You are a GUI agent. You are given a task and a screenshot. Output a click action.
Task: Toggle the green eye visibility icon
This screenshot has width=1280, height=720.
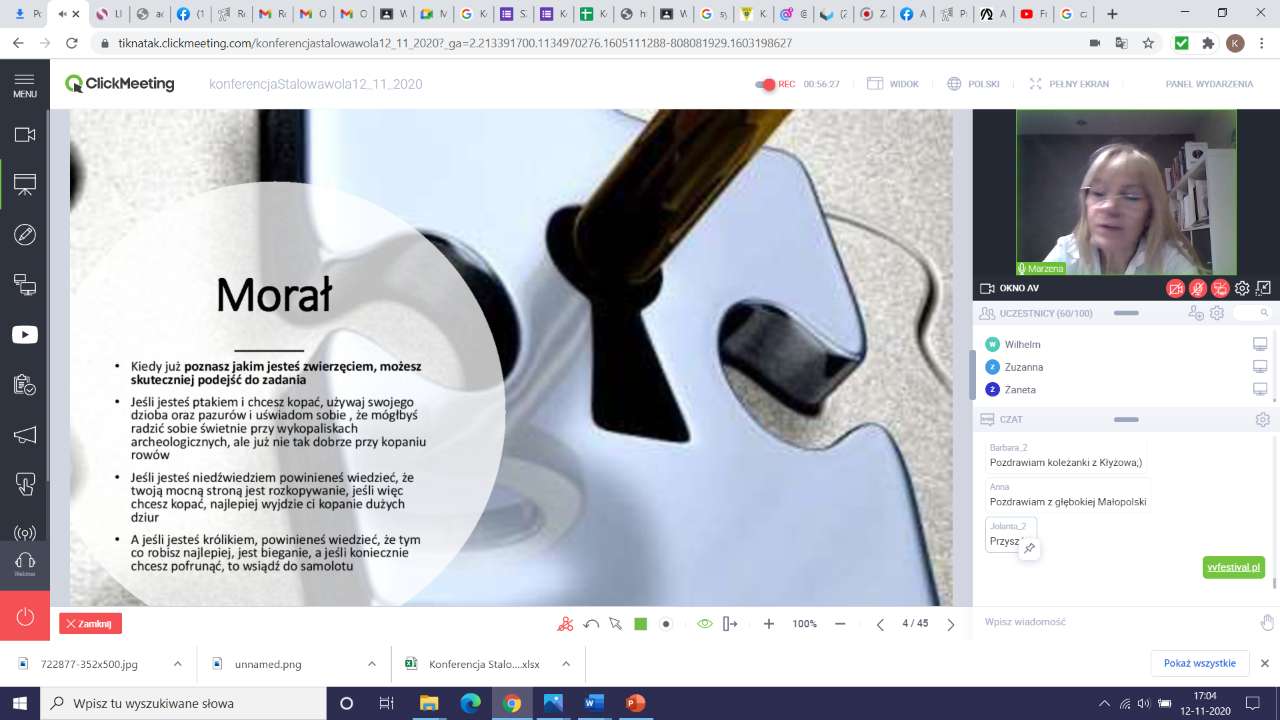click(x=704, y=624)
